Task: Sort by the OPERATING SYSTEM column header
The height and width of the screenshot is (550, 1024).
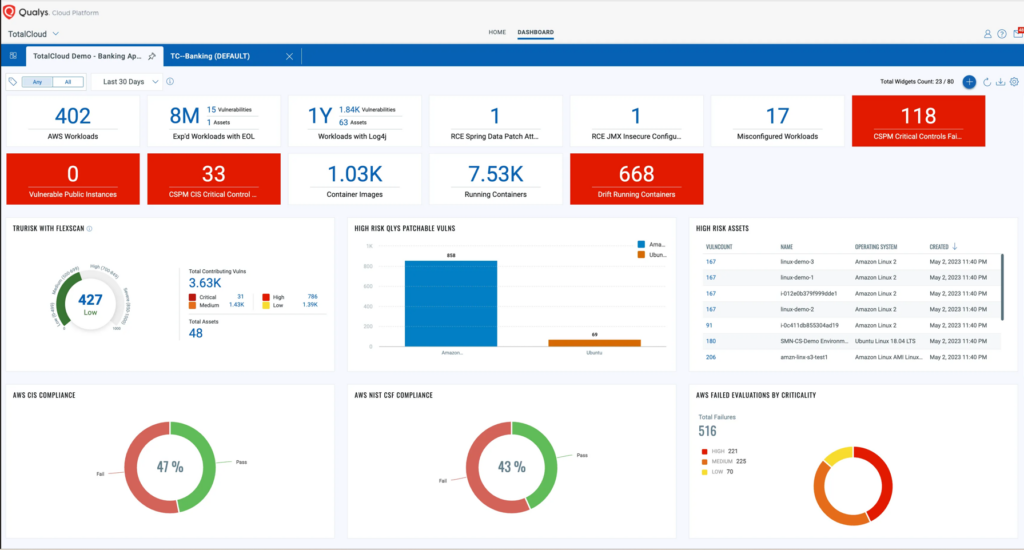Action: point(876,247)
